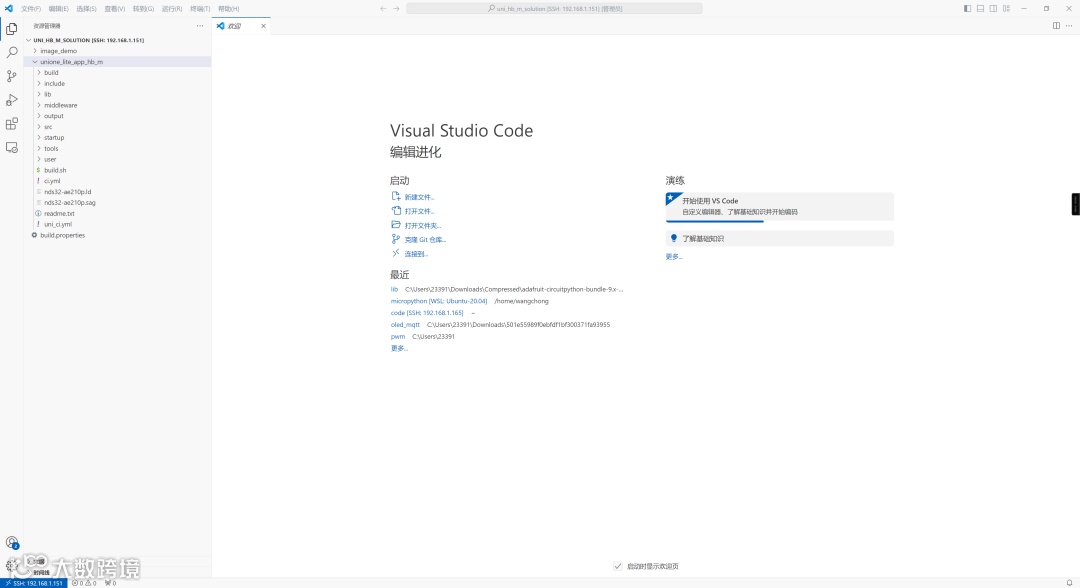Click the 克隆 Git 仓库 link

(426, 240)
